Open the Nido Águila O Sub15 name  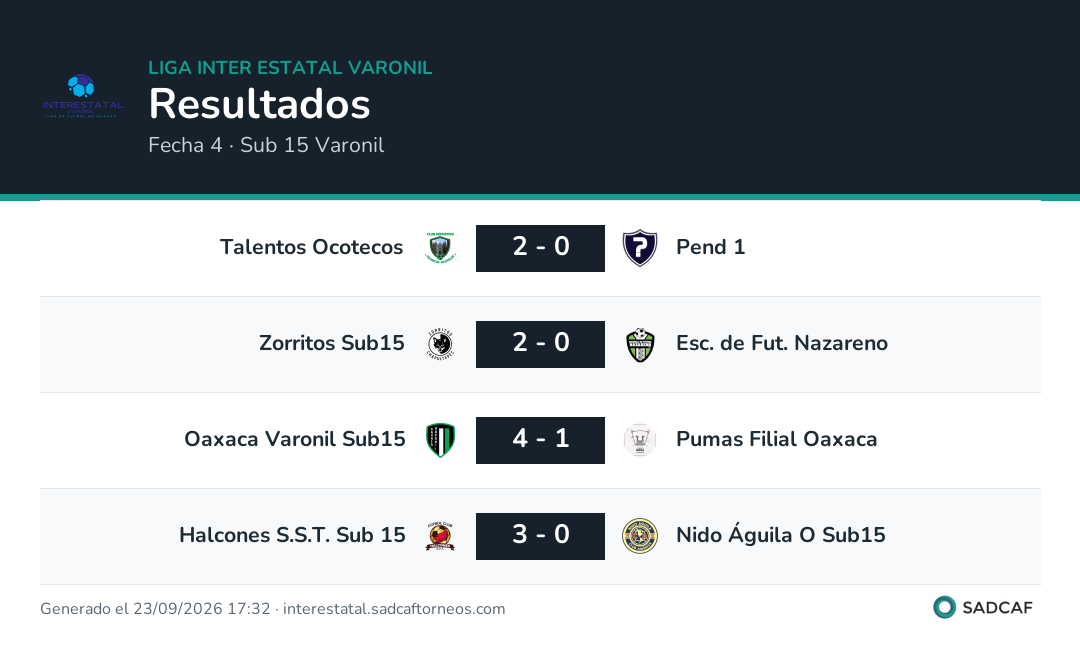780,534
